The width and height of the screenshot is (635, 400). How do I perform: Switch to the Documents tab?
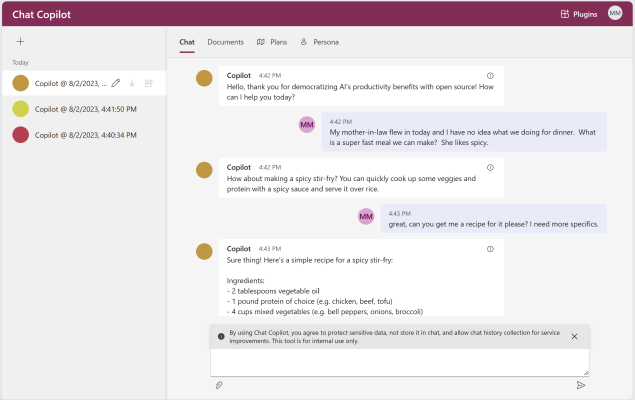226,42
